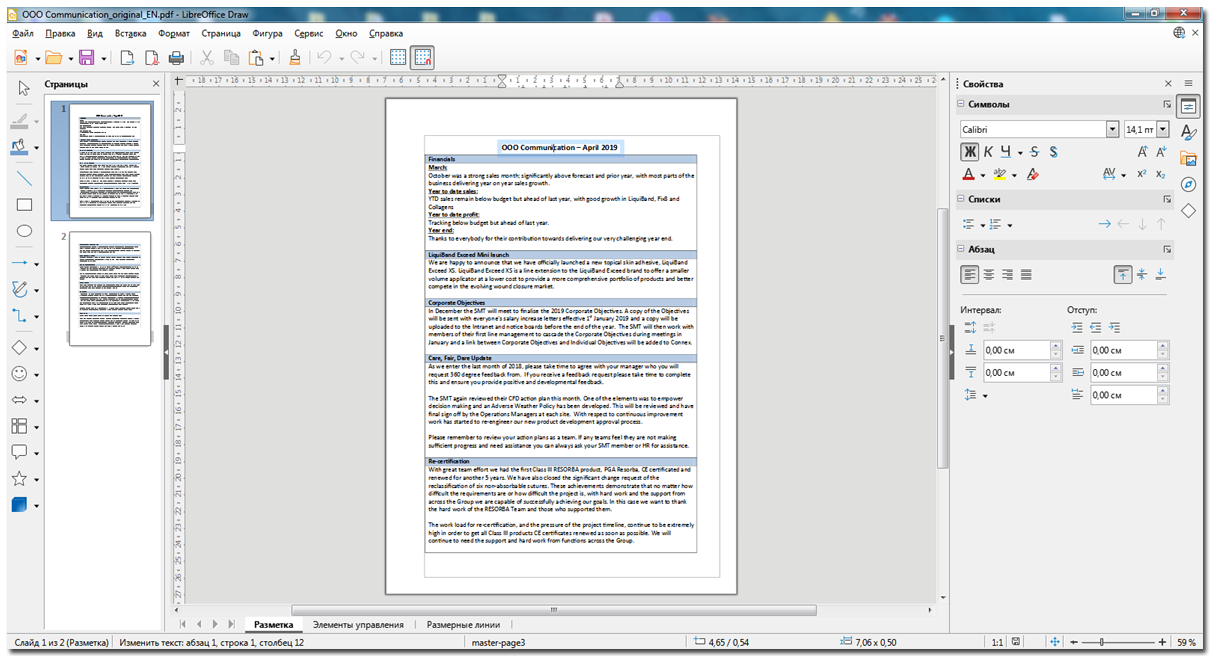This screenshot has height=656, width=1210.
Task: Toggle bold formatting button Ж
Action: (969, 152)
